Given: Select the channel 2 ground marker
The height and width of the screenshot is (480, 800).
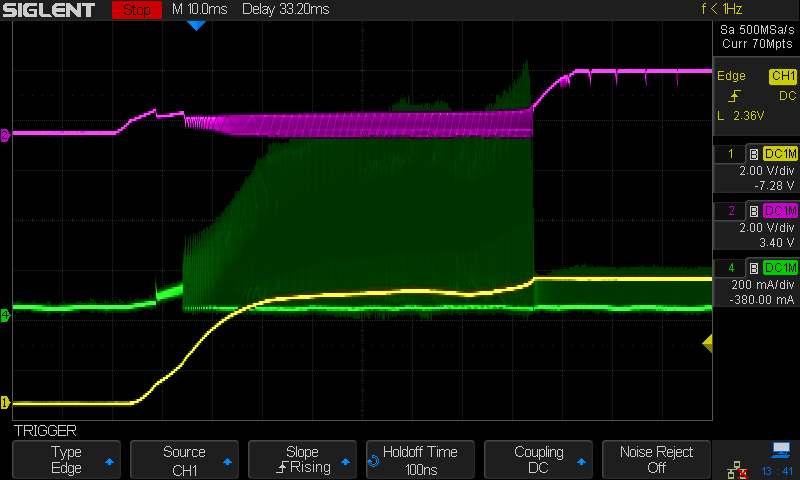Looking at the screenshot, I should pyautogui.click(x=5, y=135).
